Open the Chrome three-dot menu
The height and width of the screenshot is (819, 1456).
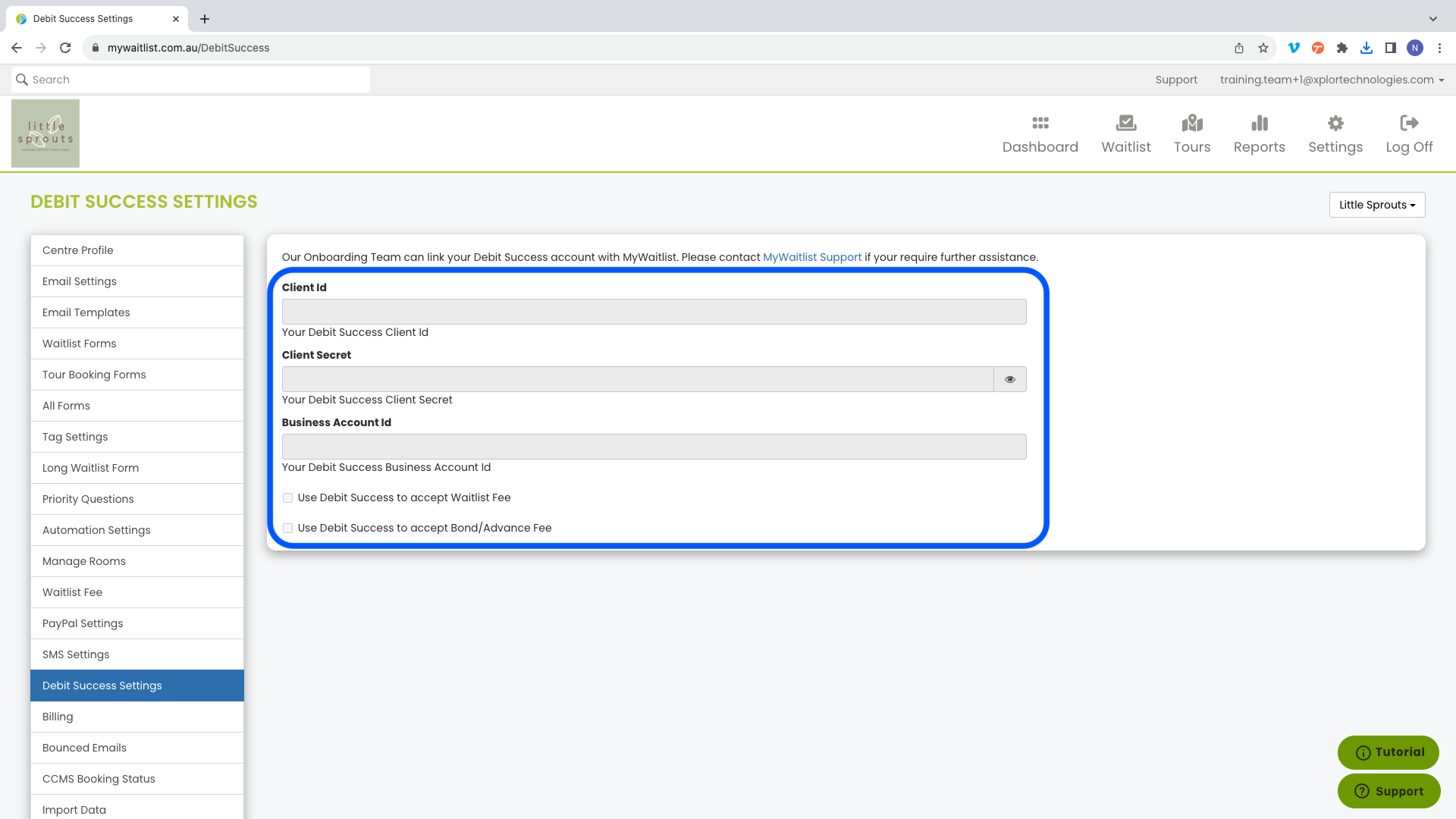click(1439, 48)
